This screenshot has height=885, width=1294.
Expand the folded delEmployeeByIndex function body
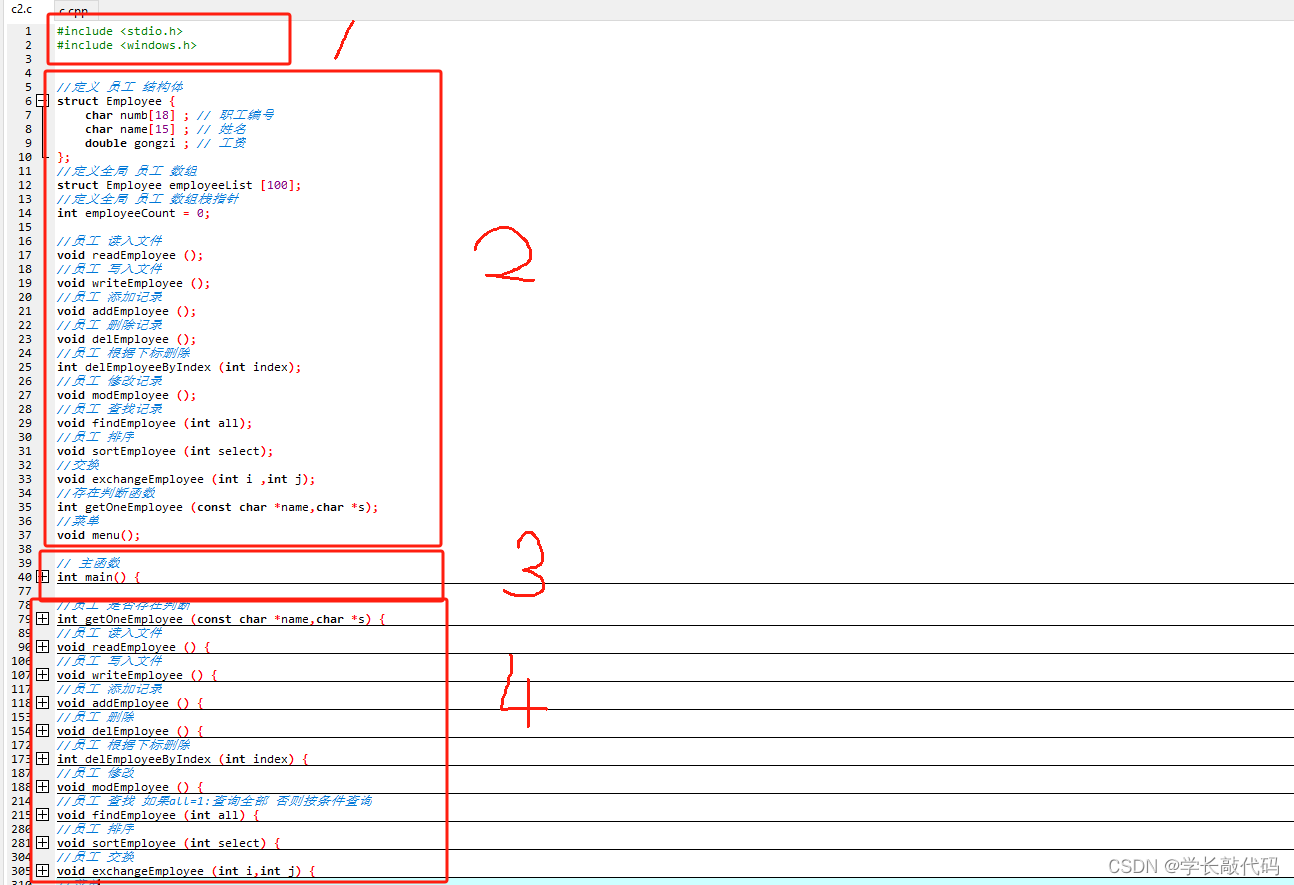pos(42,759)
